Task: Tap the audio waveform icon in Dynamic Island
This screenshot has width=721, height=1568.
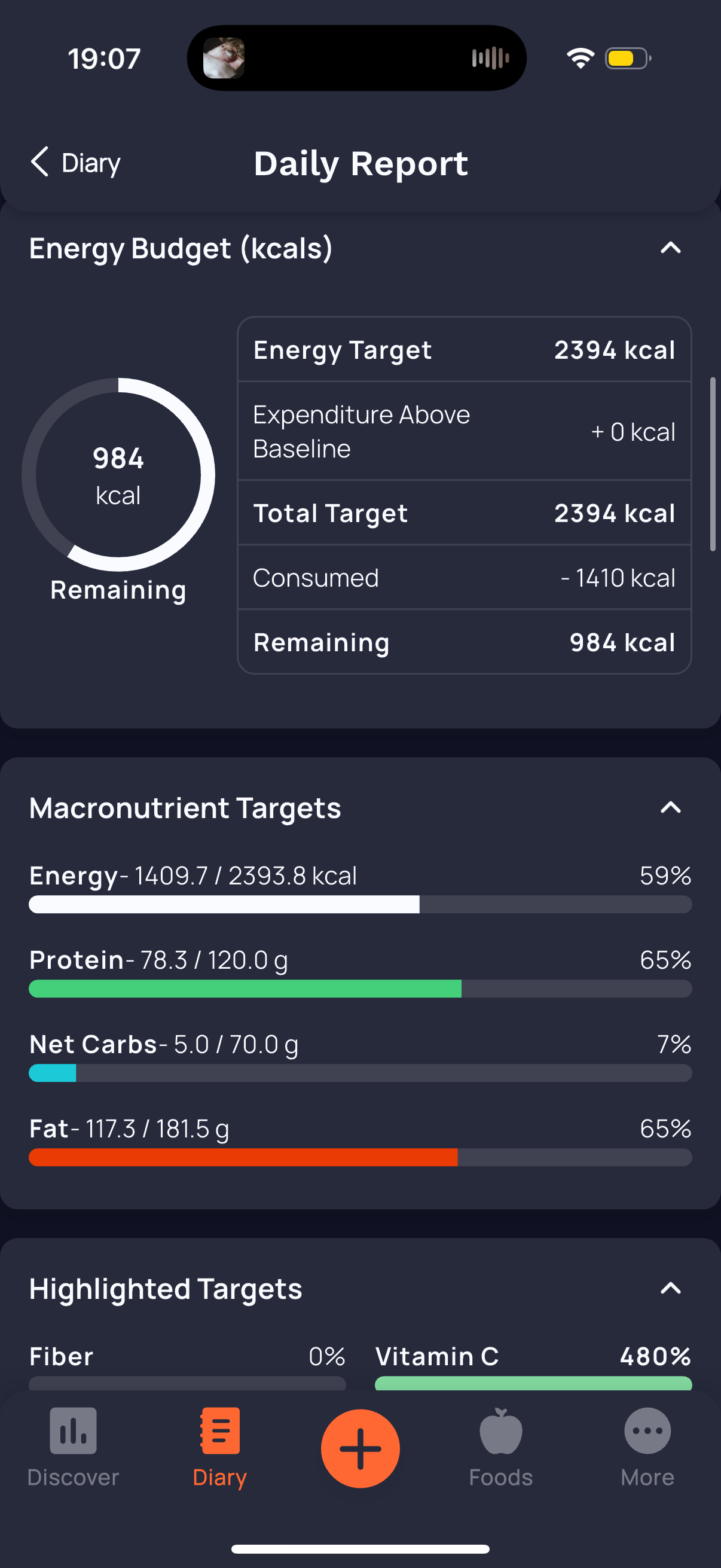Action: [490, 58]
